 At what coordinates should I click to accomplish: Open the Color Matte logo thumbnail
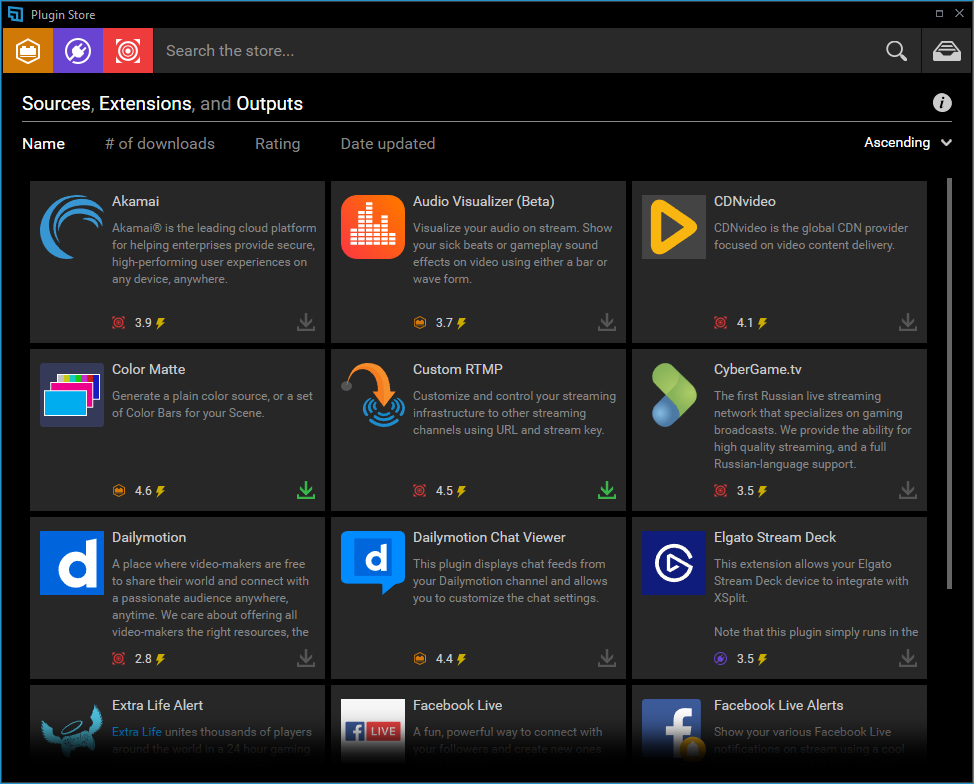click(72, 395)
